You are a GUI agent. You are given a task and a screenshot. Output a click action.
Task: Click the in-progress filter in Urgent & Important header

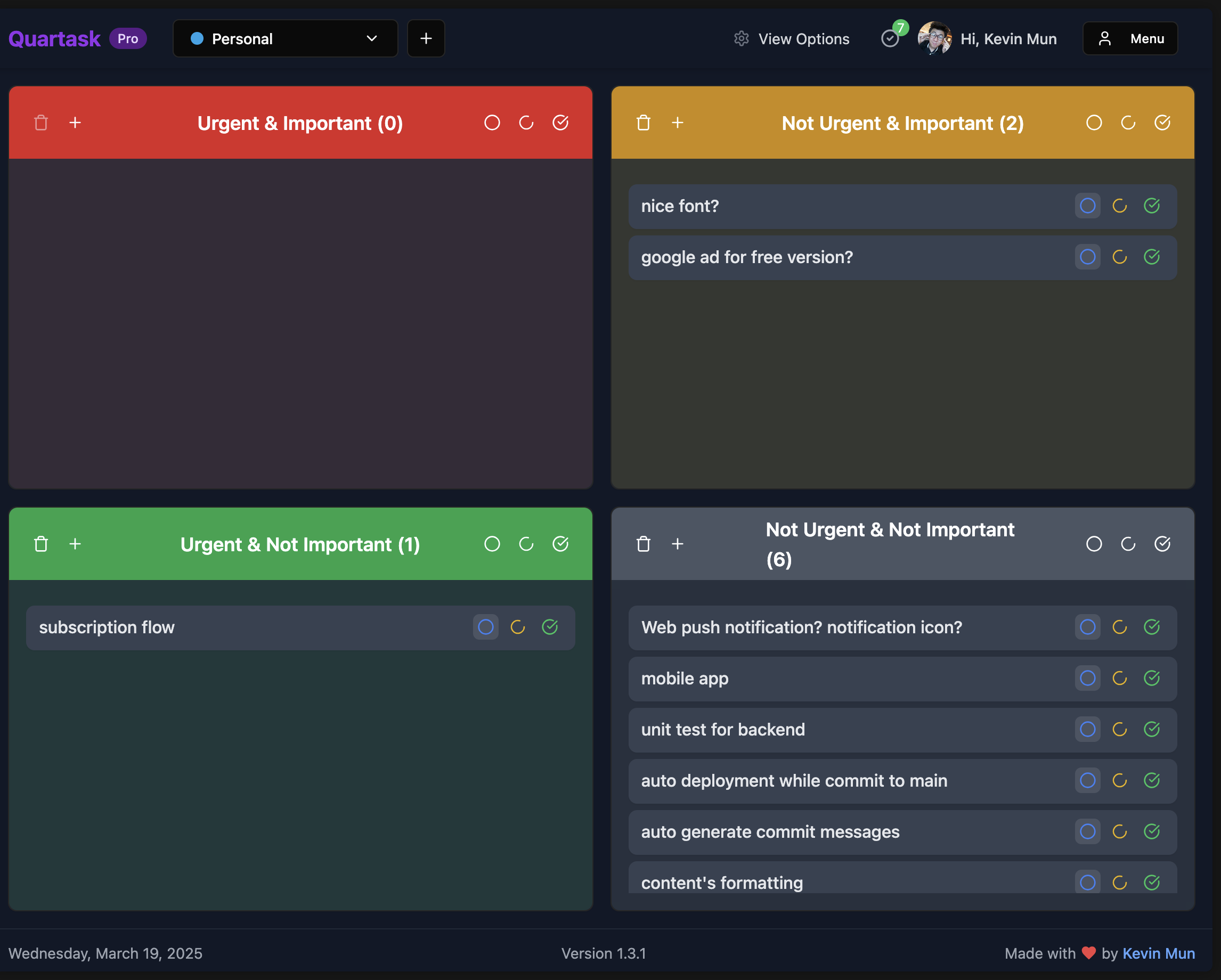(x=526, y=123)
